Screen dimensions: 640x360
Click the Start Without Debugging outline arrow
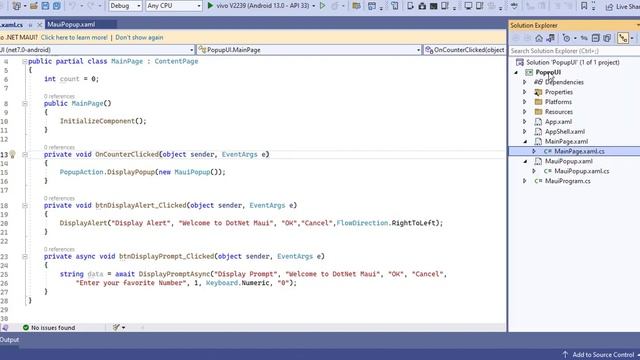(x=322, y=6)
